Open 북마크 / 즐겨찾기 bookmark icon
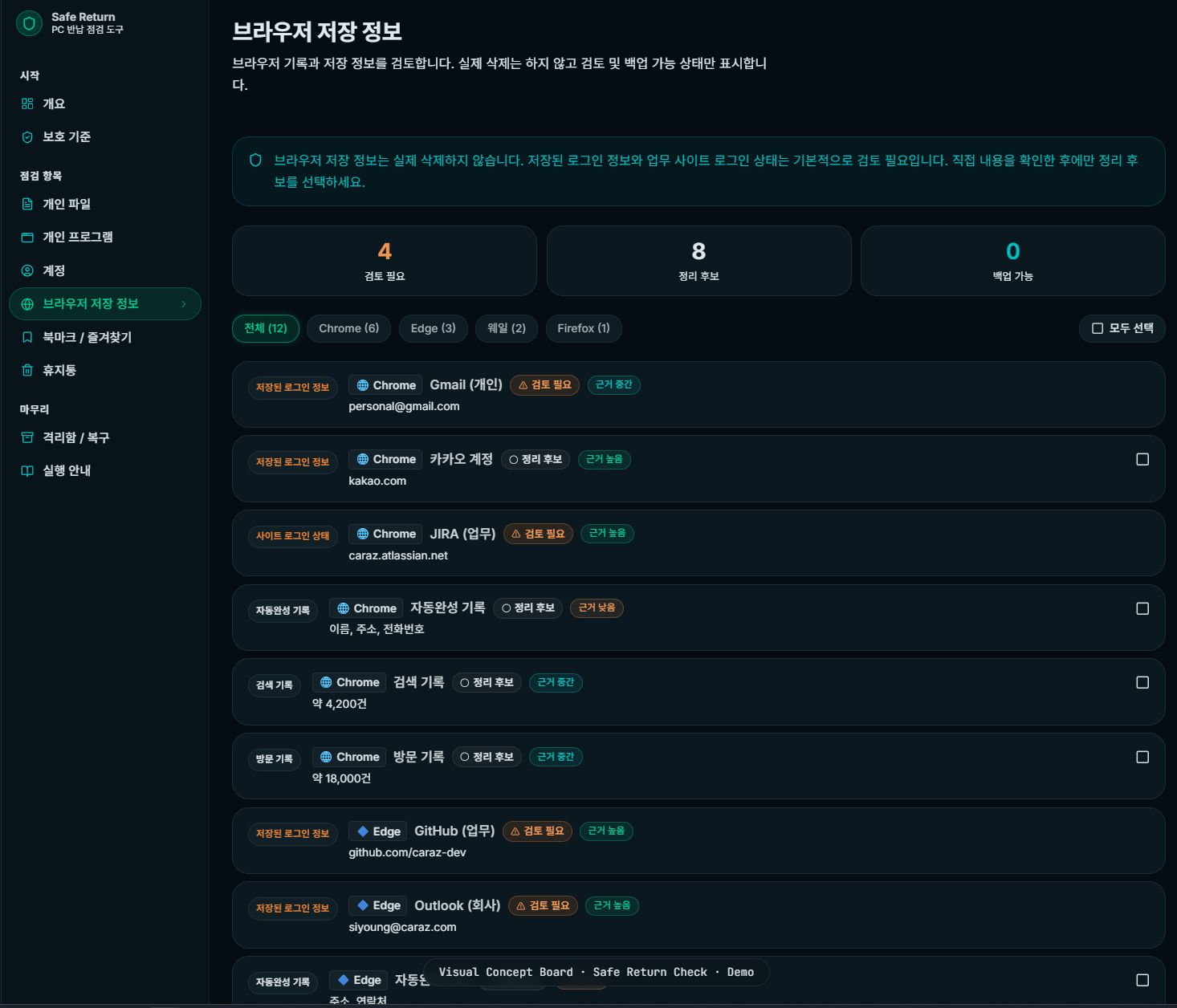 pyautogui.click(x=27, y=337)
